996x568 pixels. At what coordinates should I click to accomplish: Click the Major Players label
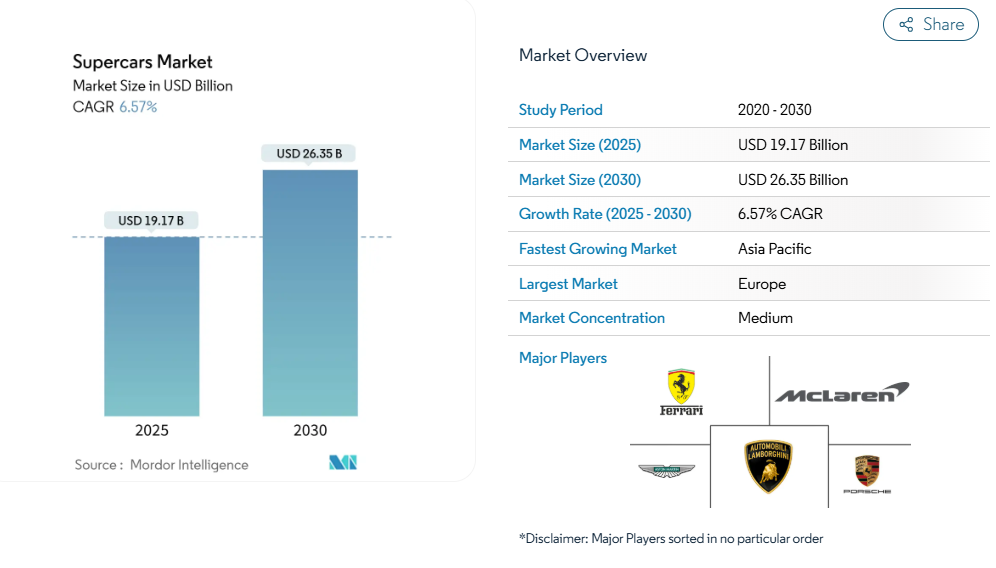562,358
